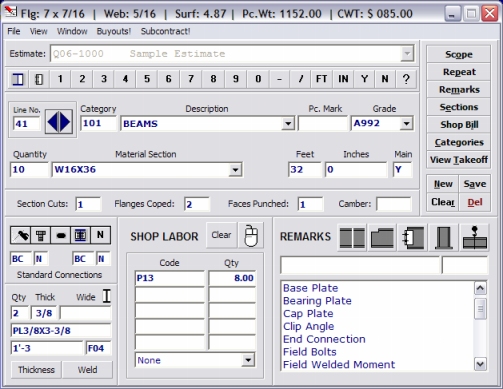Click keypad button 9
This screenshot has width=503, height=389.
coord(236,79)
